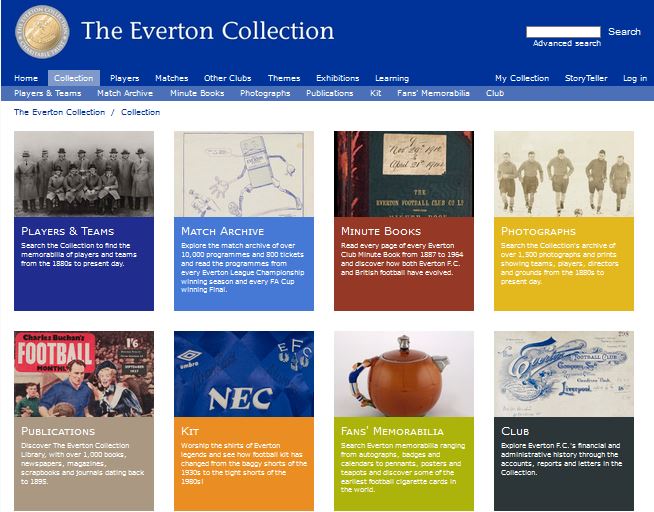Open the Match Archive cartoon sketch image
The image size is (654, 512).
pos(244,174)
